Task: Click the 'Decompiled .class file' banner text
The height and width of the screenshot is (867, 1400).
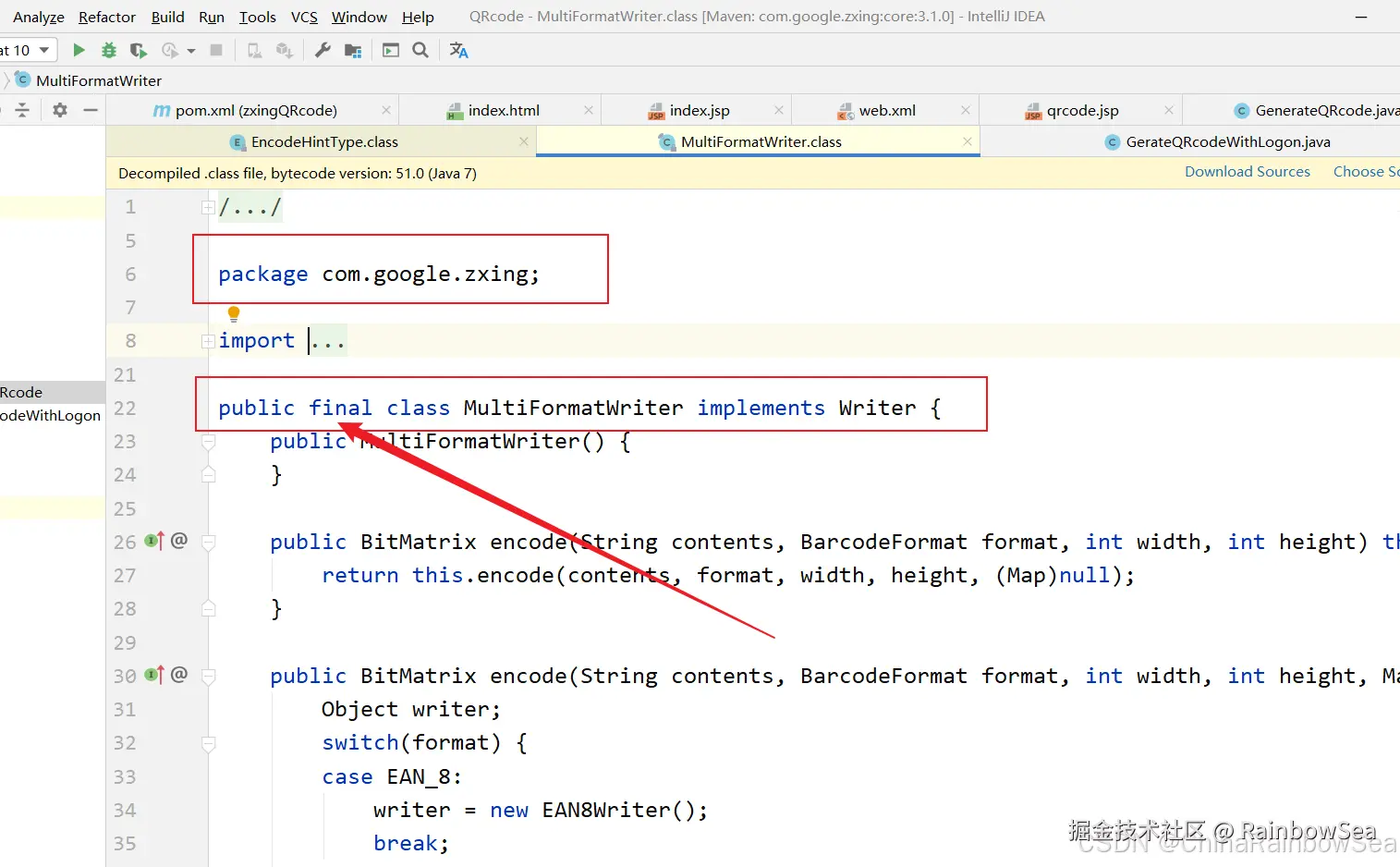Action: click(298, 173)
